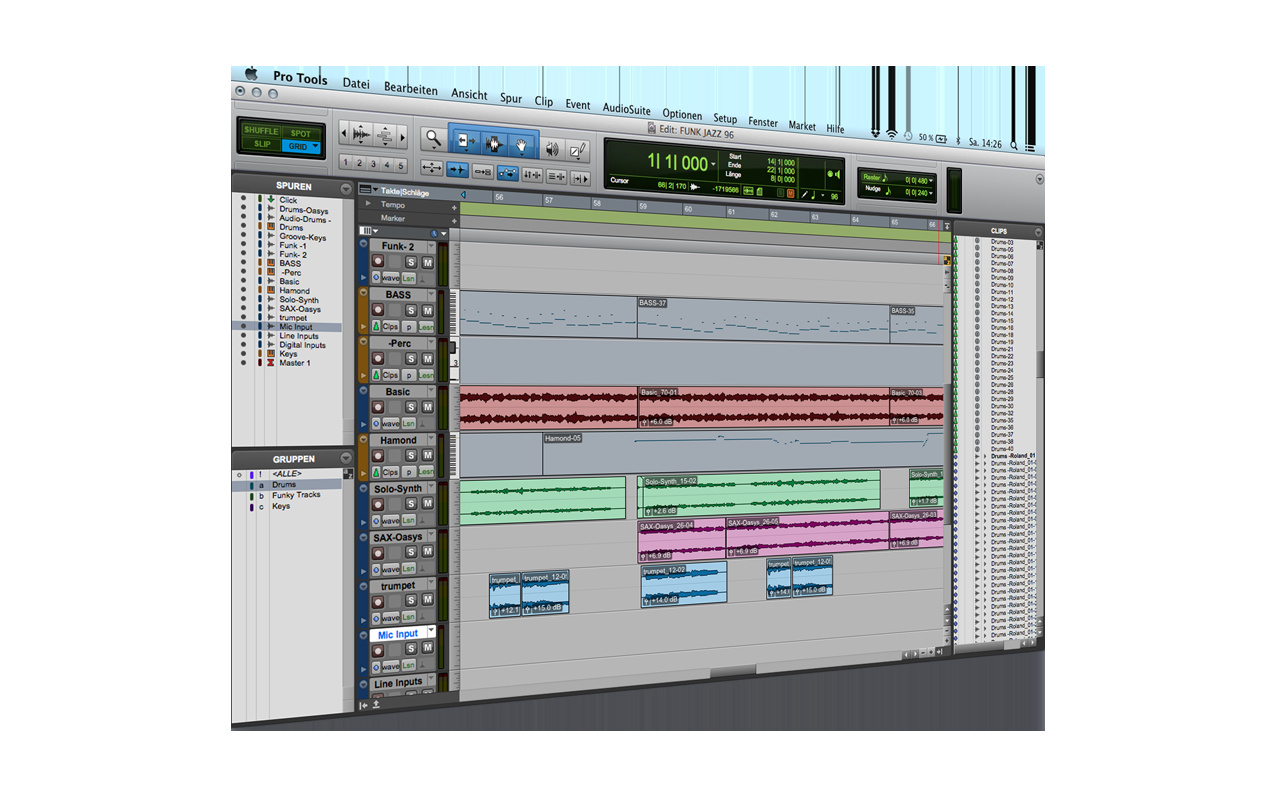Mute the BASS track
This screenshot has height=796, width=1276.
click(427, 310)
